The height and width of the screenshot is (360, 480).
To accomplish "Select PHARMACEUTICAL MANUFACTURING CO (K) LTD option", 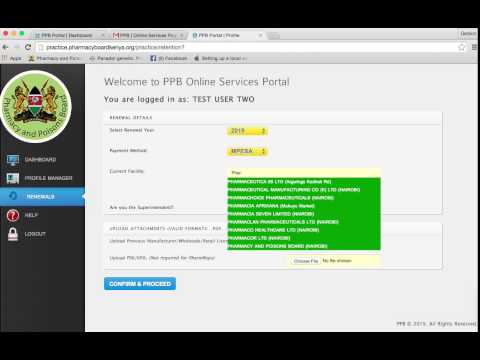I will click(304, 190).
